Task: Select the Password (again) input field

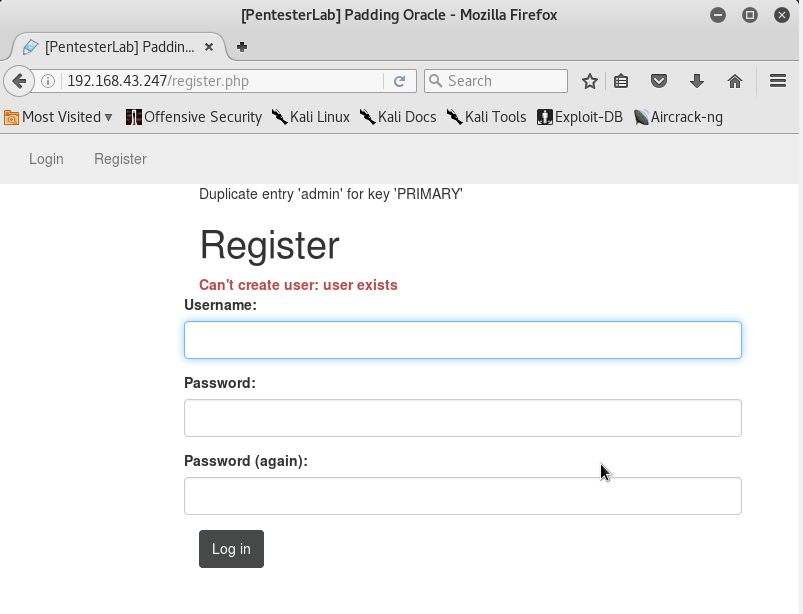Action: point(463,496)
